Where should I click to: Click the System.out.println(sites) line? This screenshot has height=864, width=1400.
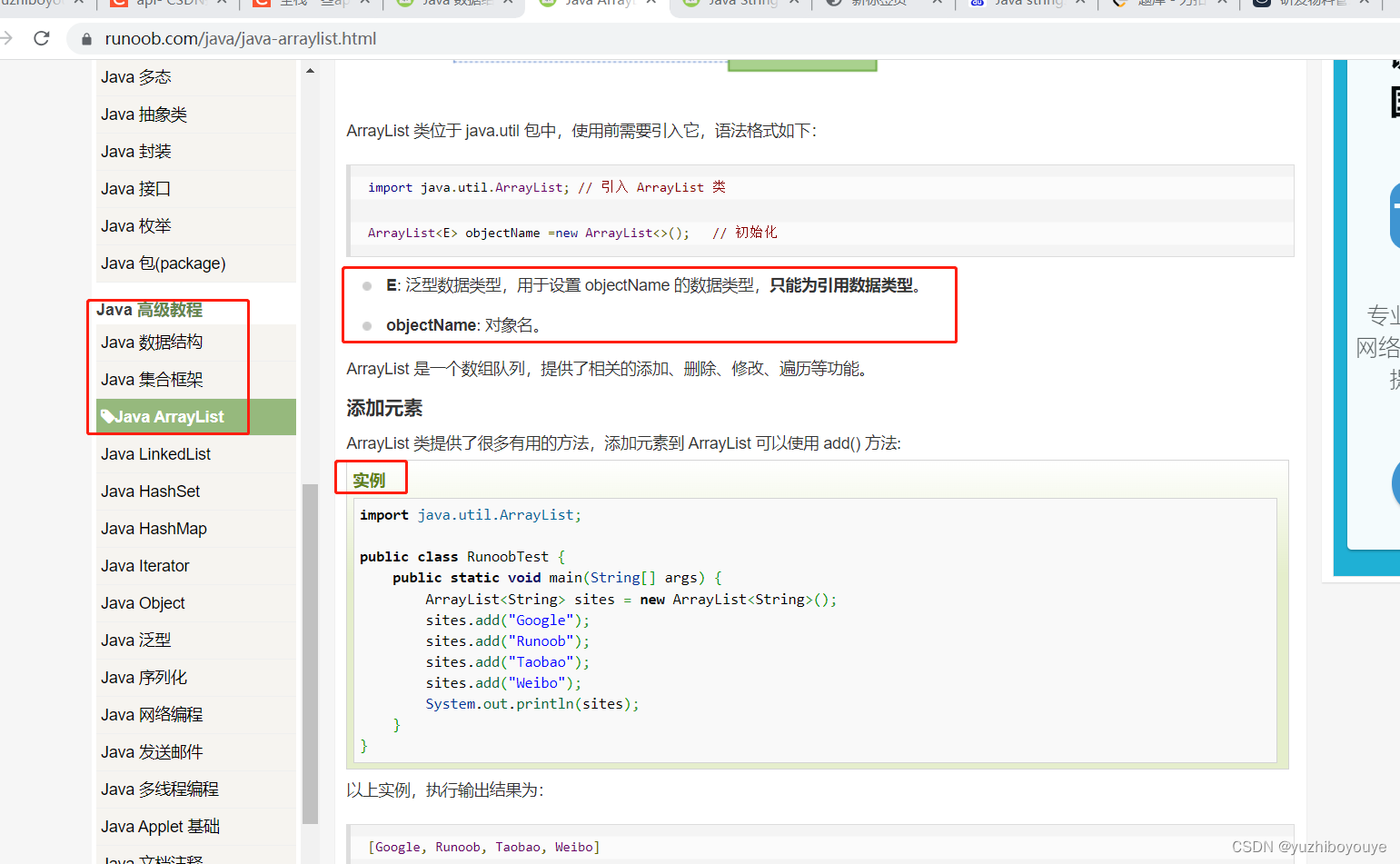click(532, 704)
